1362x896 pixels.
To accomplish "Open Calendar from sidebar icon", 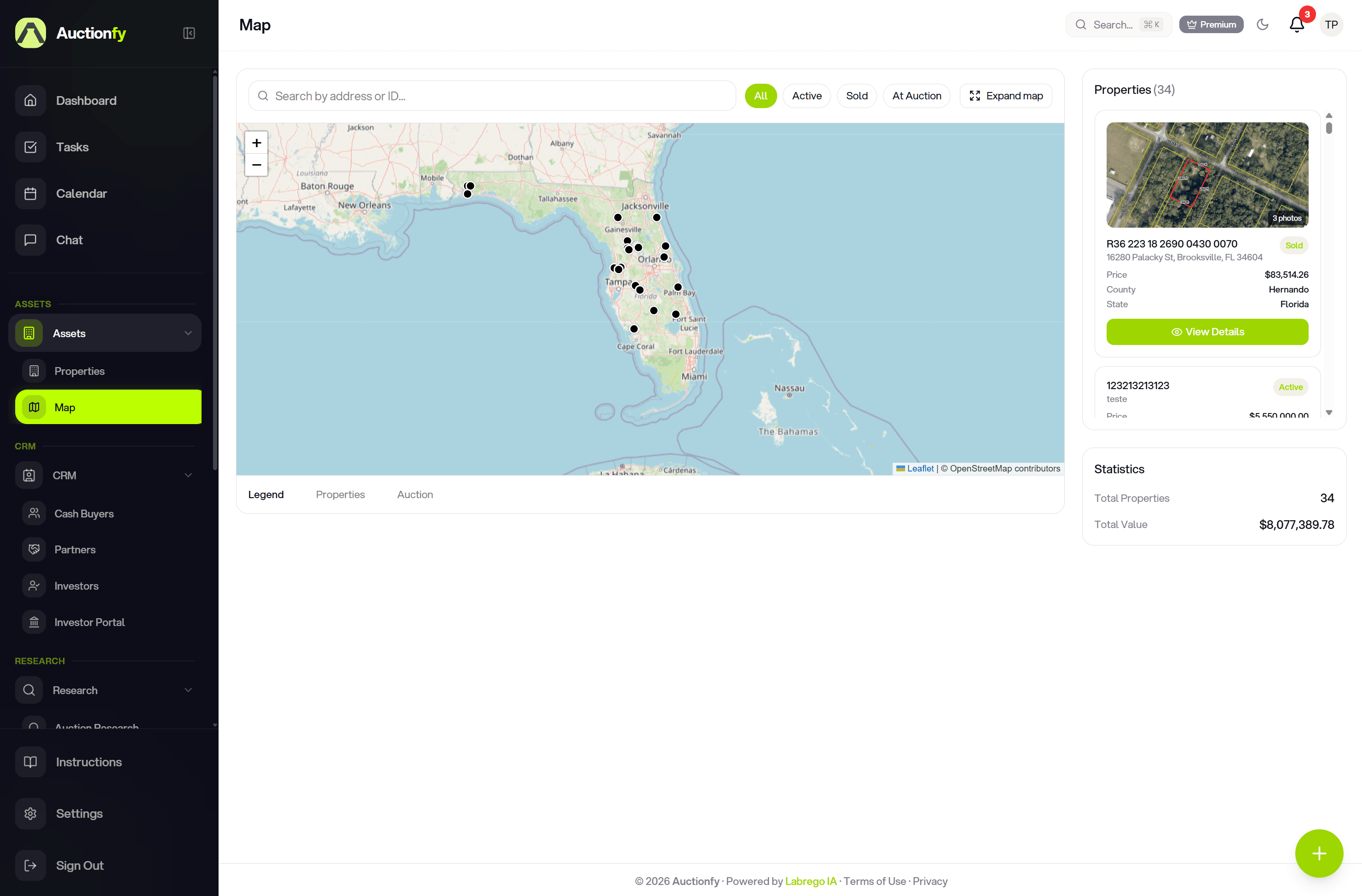I will tap(30, 193).
